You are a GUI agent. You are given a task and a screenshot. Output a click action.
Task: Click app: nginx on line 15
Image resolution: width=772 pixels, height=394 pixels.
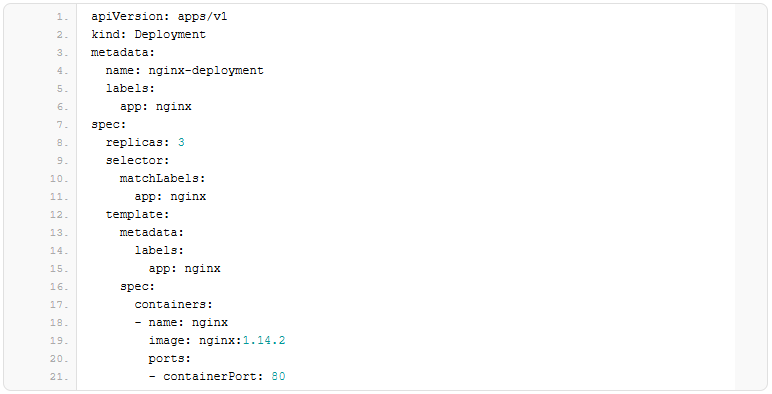pyautogui.click(x=185, y=269)
